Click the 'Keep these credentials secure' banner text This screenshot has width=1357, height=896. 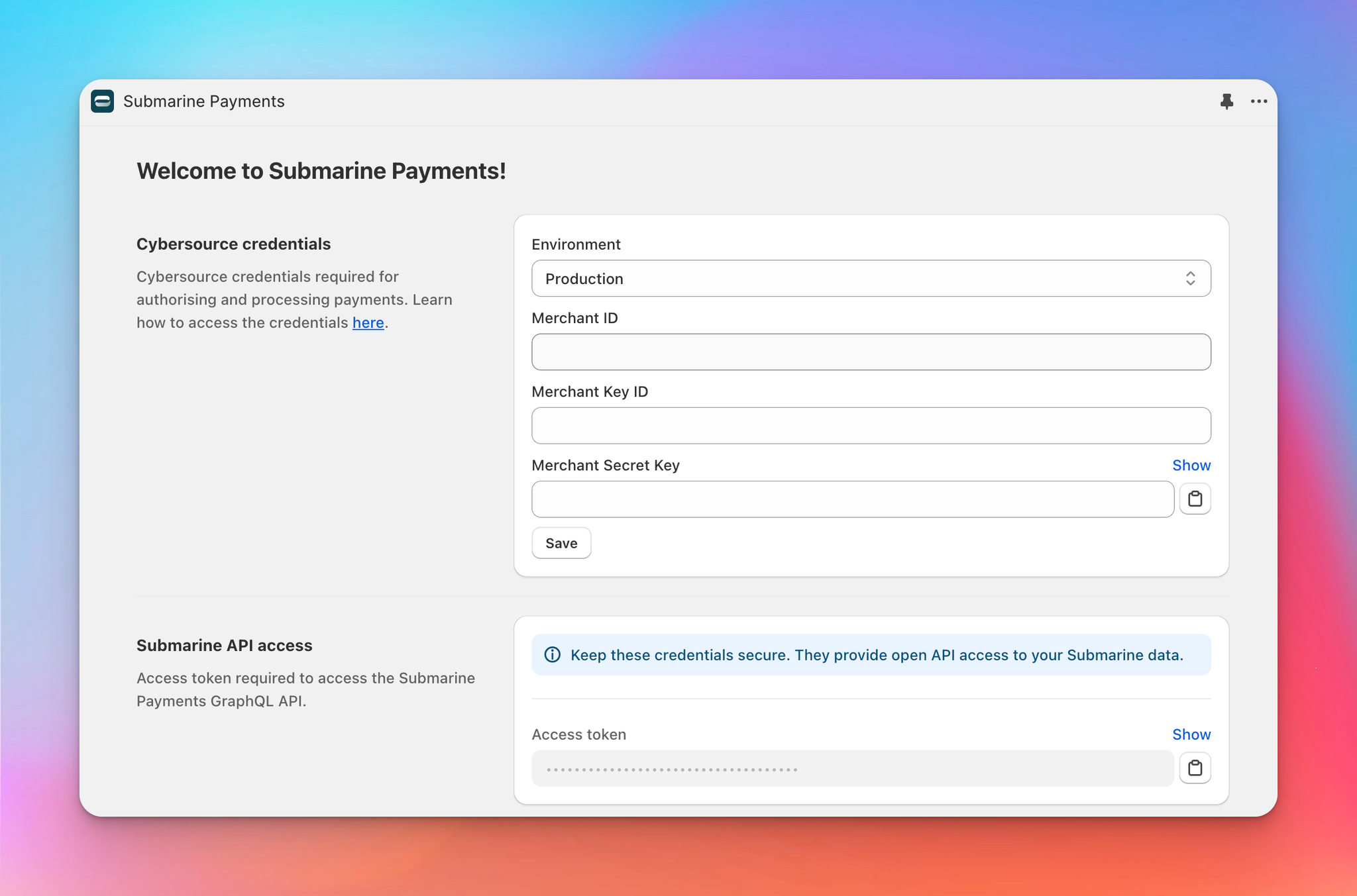point(877,655)
